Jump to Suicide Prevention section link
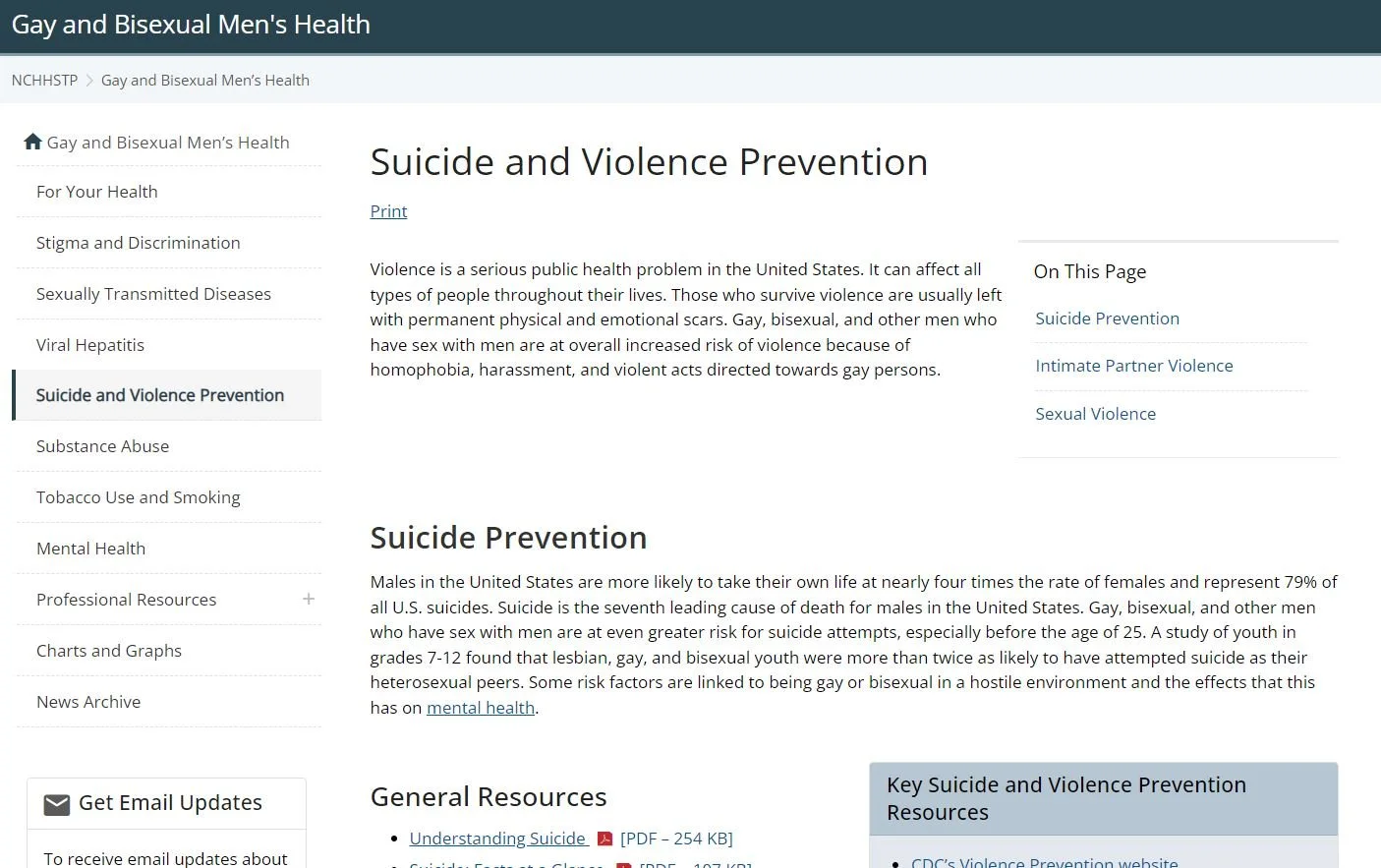1381x868 pixels. pos(1108,318)
